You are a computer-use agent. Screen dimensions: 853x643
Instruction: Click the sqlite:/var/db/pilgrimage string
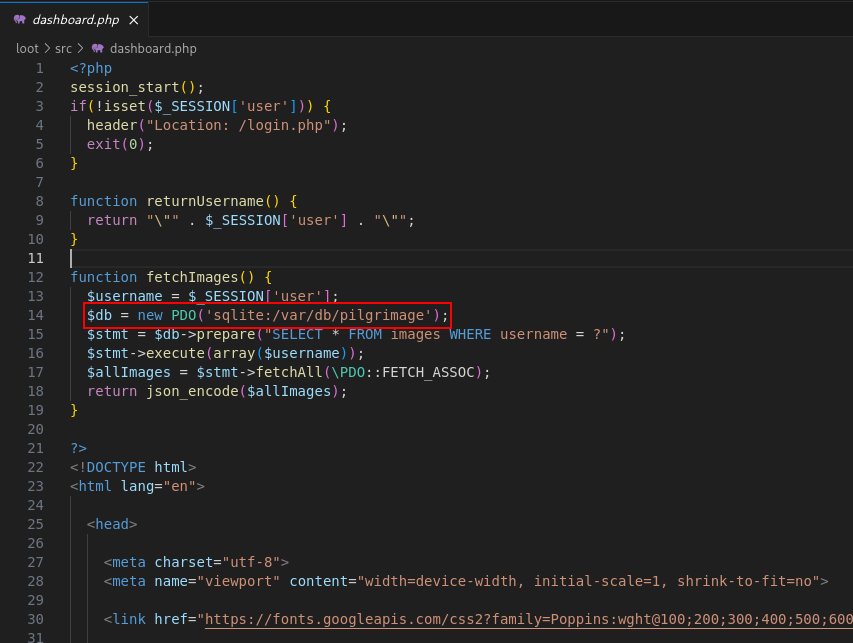tap(318, 316)
